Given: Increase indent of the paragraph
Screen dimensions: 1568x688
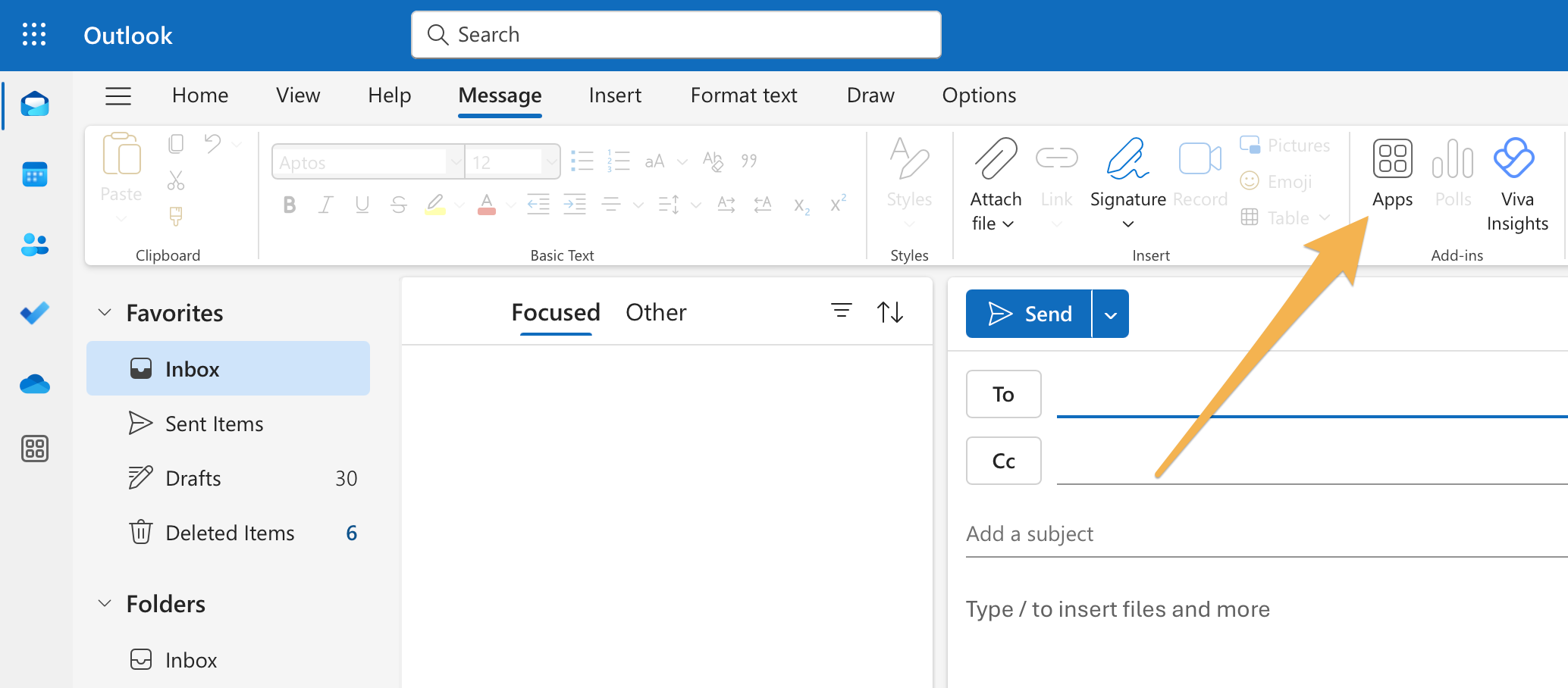Looking at the screenshot, I should point(575,204).
